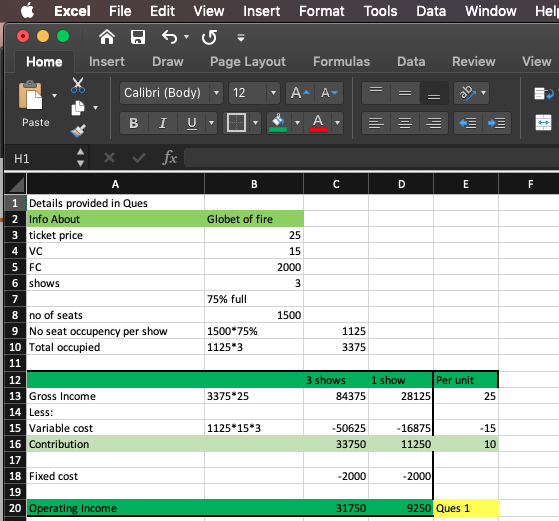Open Copy options dropdown arrow

96,108
